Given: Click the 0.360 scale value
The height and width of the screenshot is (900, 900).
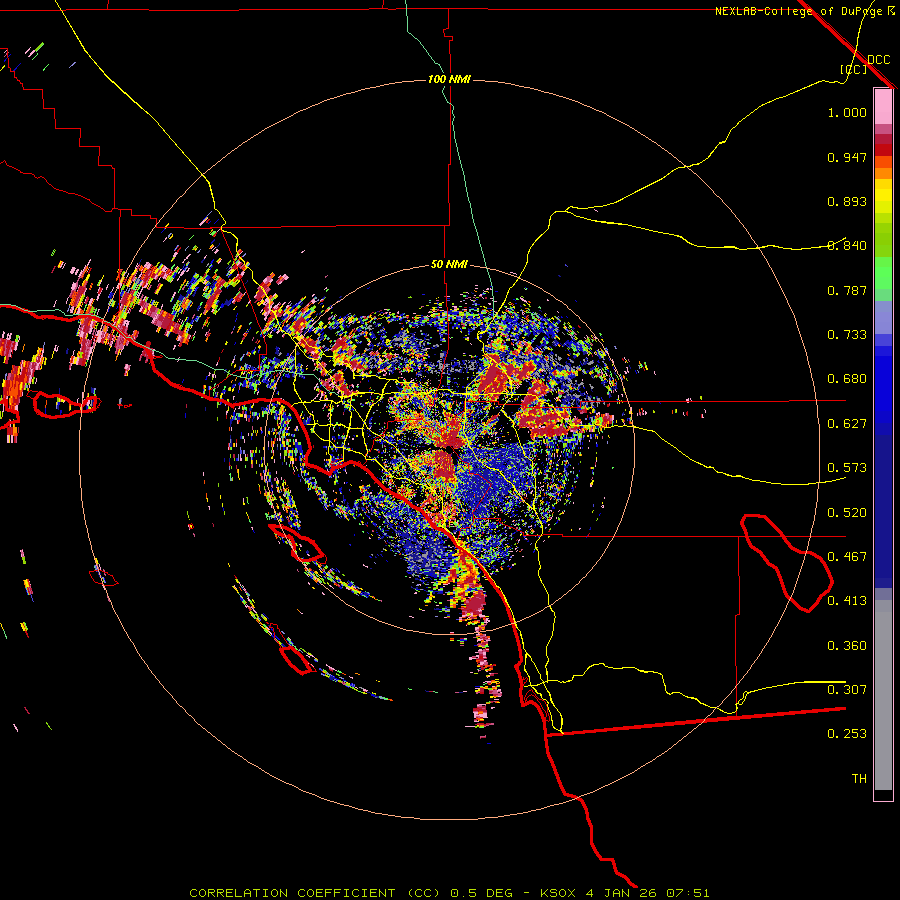Looking at the screenshot, I should (847, 646).
